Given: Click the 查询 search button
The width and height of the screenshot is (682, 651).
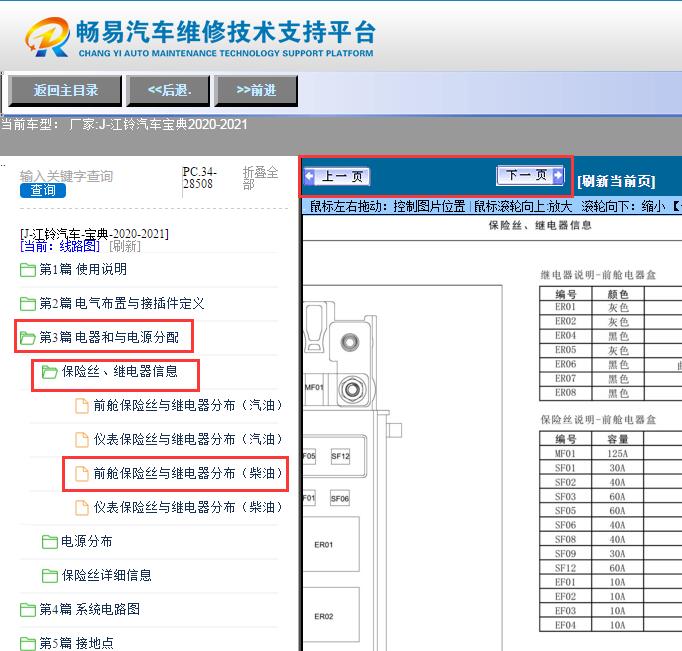Looking at the screenshot, I should [43, 190].
